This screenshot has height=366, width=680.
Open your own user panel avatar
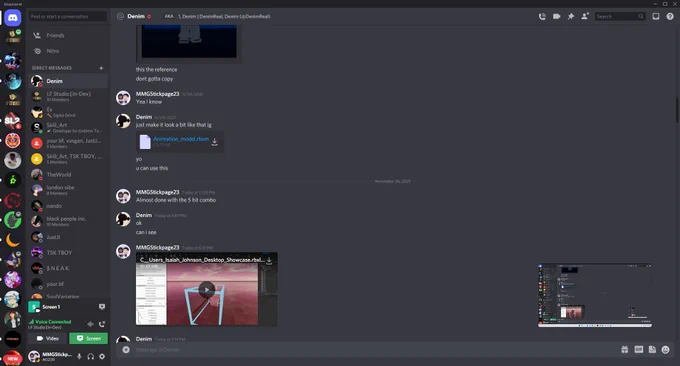(x=34, y=356)
